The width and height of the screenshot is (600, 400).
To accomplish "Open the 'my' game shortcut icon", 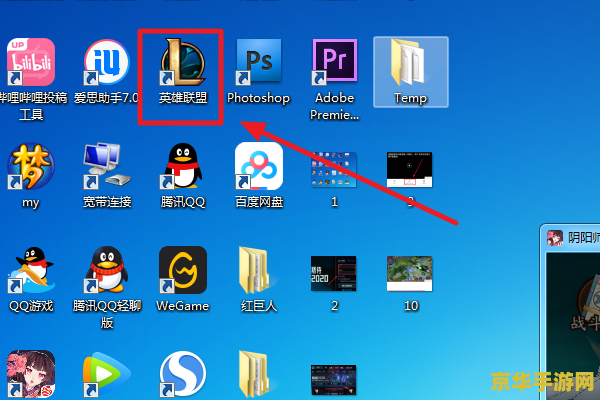I will tap(31, 166).
